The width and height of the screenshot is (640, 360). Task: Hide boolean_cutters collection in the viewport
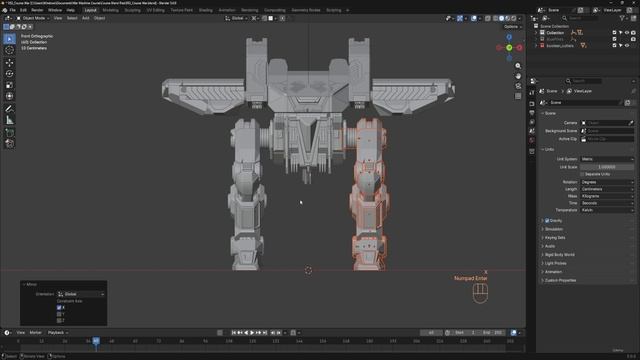pyautogui.click(x=627, y=46)
